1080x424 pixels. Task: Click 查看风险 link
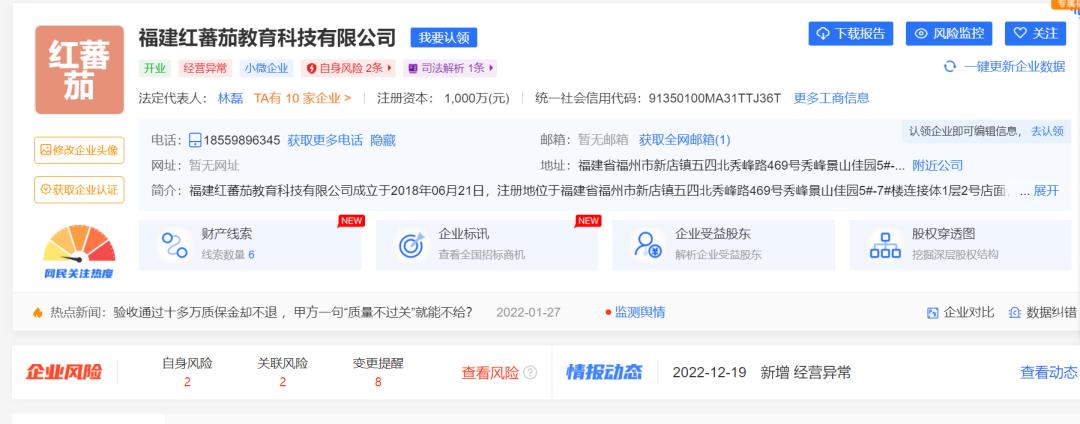pos(490,373)
